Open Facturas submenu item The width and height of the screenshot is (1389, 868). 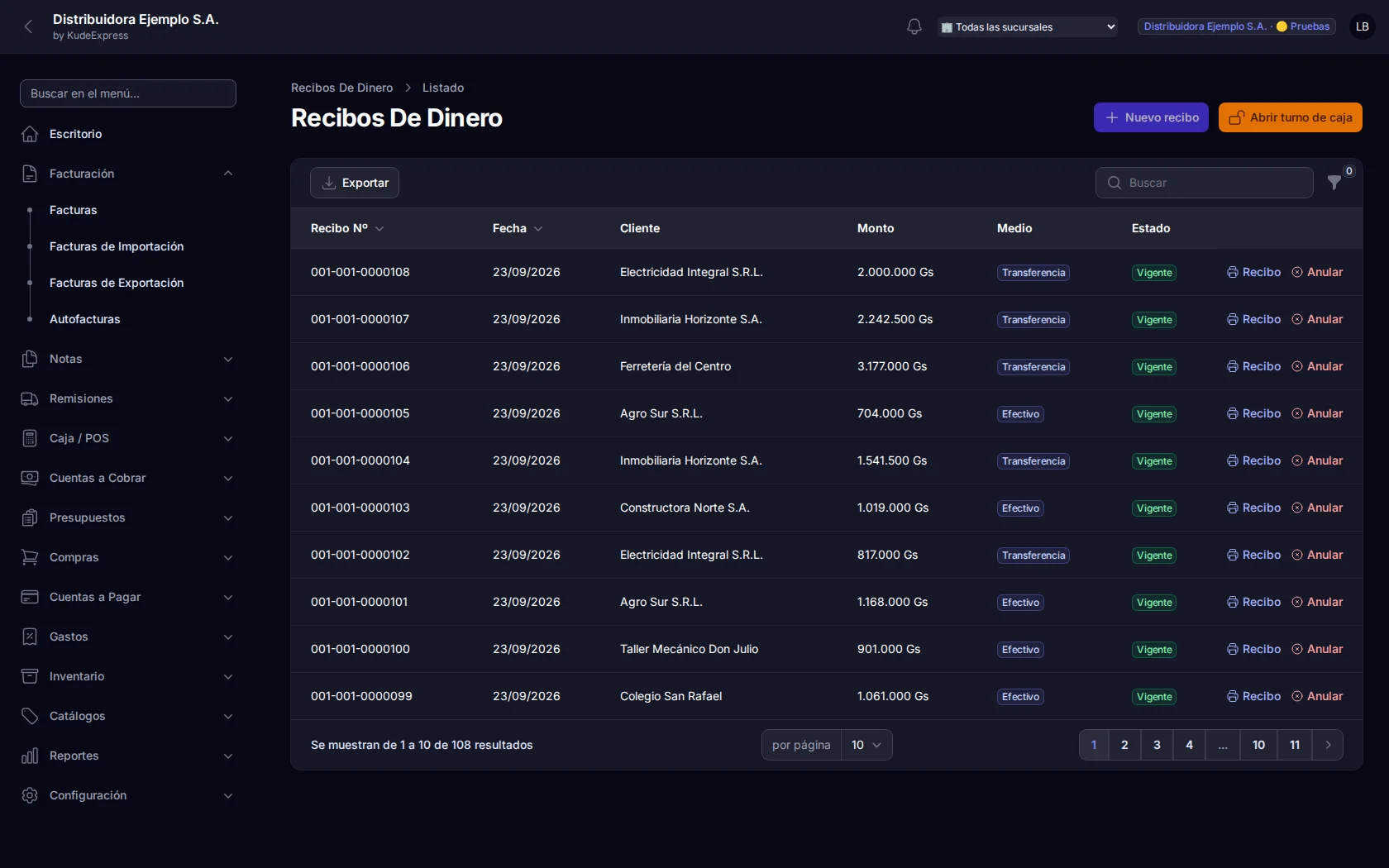pos(73,210)
